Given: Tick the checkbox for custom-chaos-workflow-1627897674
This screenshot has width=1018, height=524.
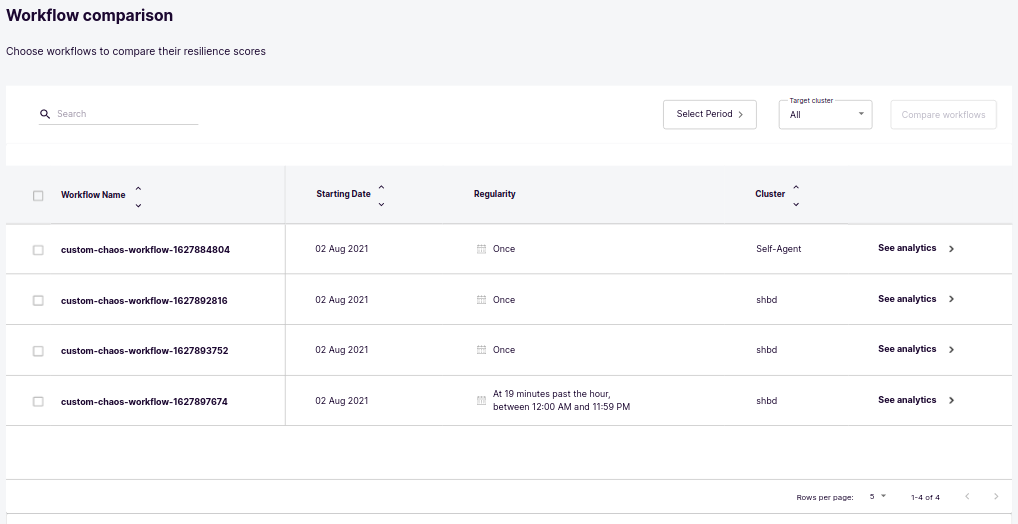Looking at the screenshot, I should pos(38,401).
